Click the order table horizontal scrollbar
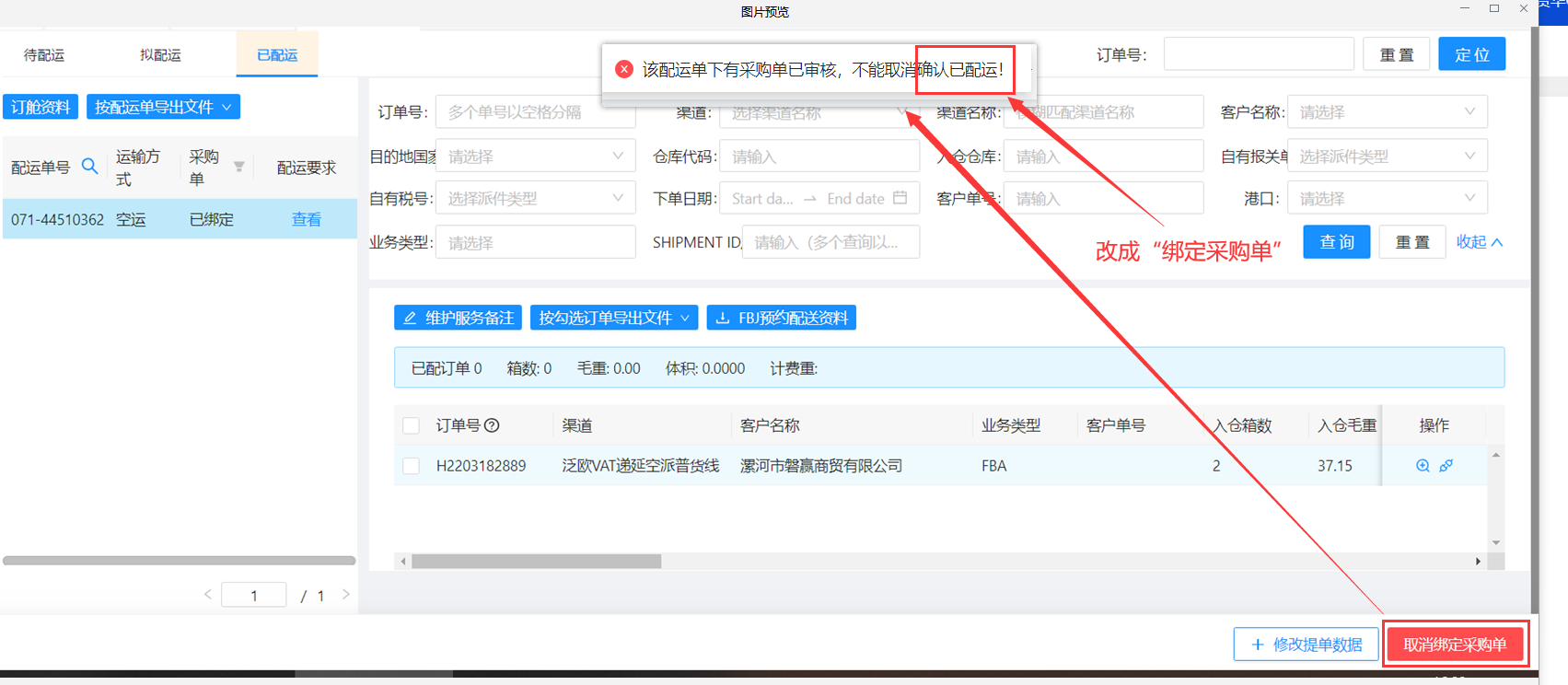 tap(536, 562)
